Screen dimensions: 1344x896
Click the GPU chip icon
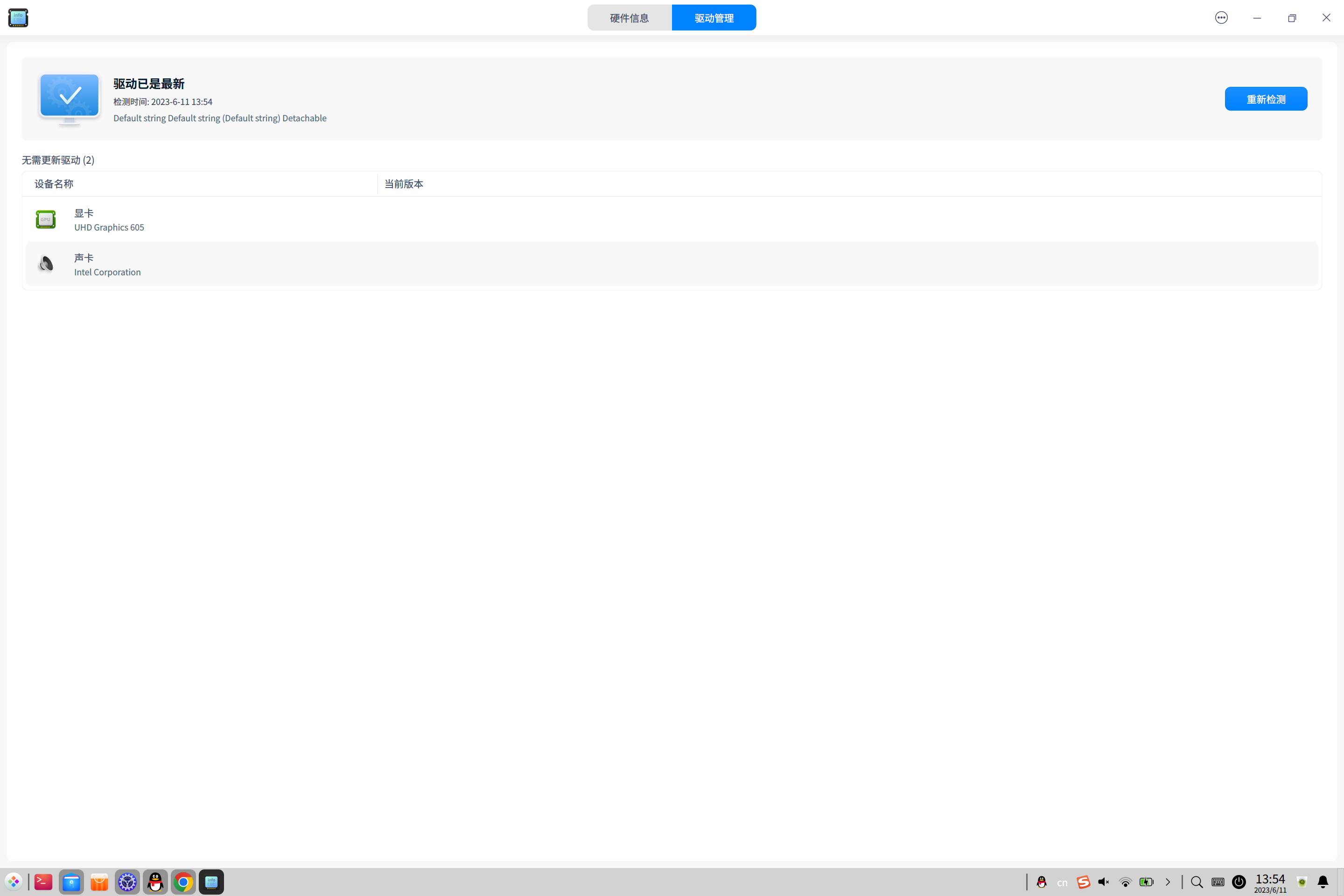pos(46,219)
